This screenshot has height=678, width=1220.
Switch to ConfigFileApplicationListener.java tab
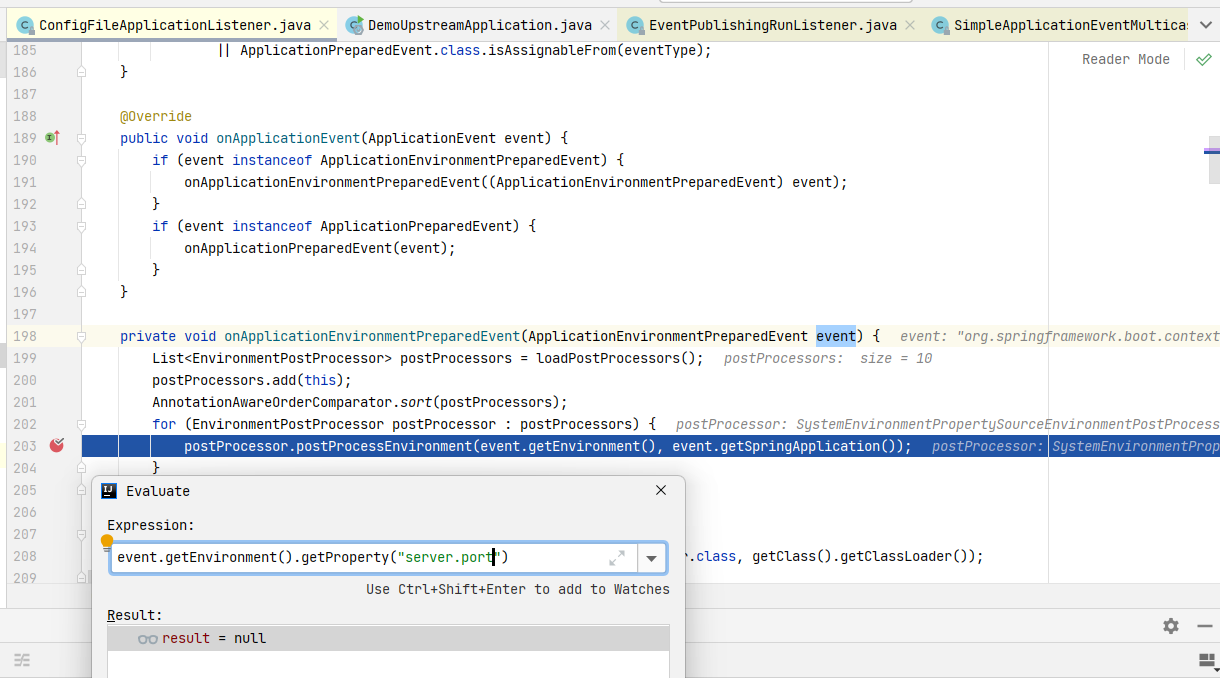174,25
